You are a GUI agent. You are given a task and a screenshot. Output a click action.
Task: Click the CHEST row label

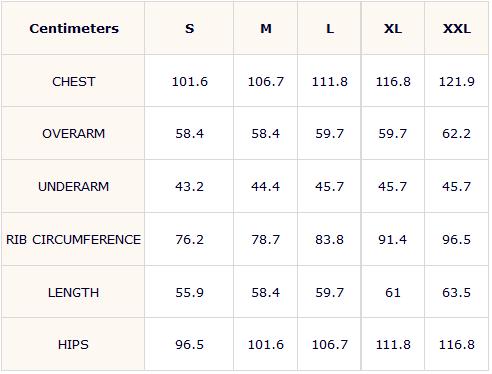click(x=74, y=82)
